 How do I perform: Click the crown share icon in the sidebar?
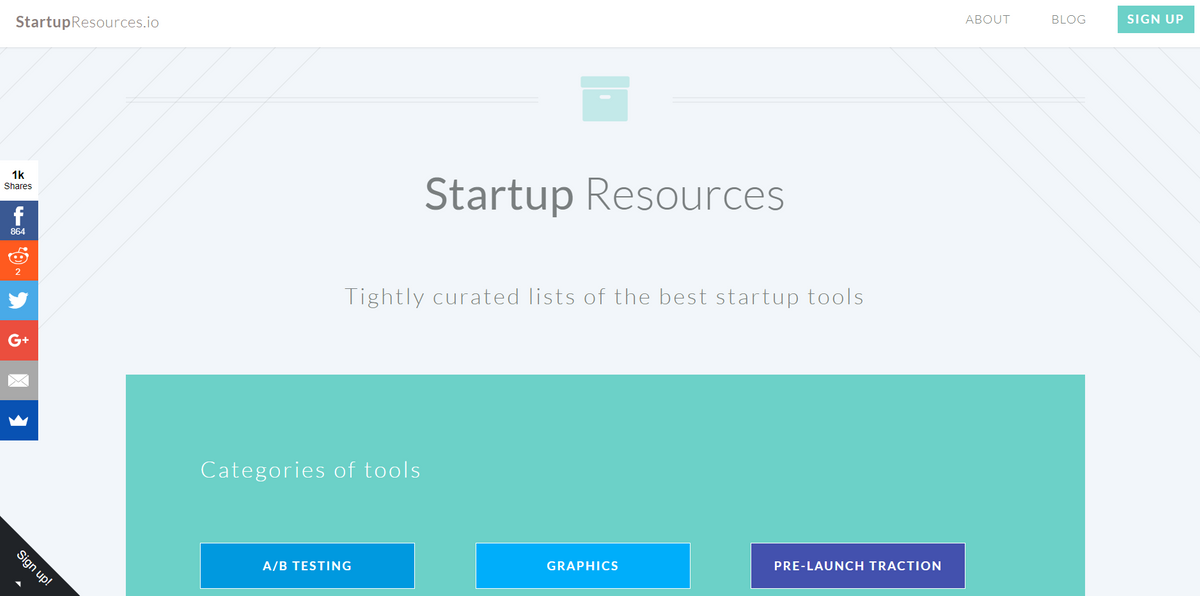pos(19,420)
